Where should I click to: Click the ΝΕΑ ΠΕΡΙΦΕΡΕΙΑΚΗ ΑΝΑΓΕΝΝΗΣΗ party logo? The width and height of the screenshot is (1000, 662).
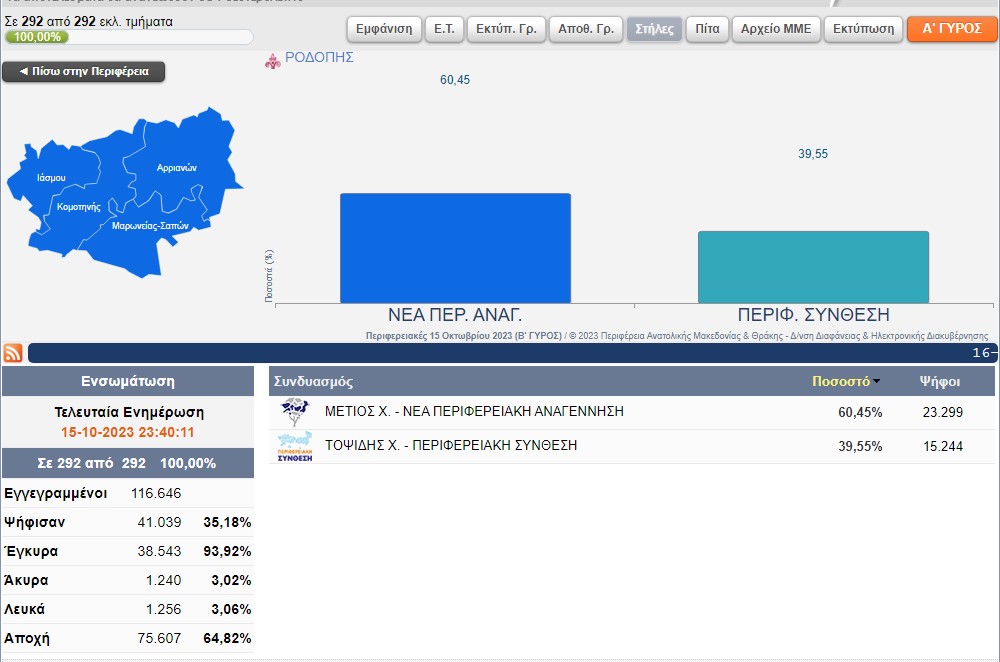(294, 412)
